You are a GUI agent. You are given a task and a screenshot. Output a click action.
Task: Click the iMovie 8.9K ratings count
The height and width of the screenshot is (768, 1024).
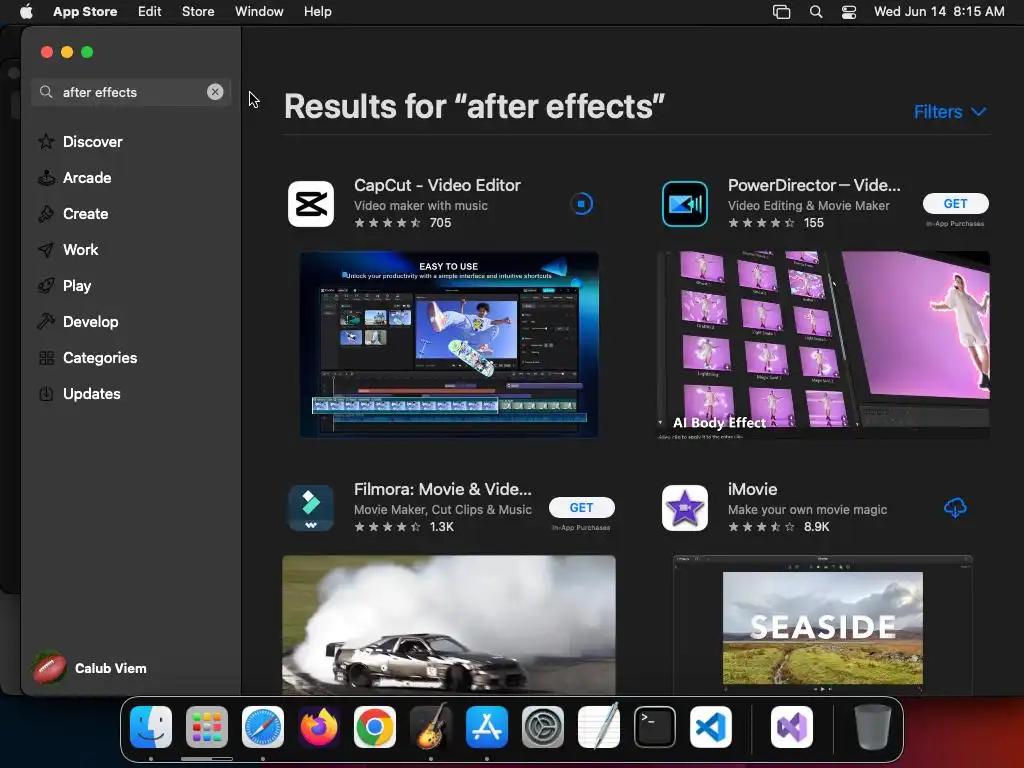[x=816, y=526]
